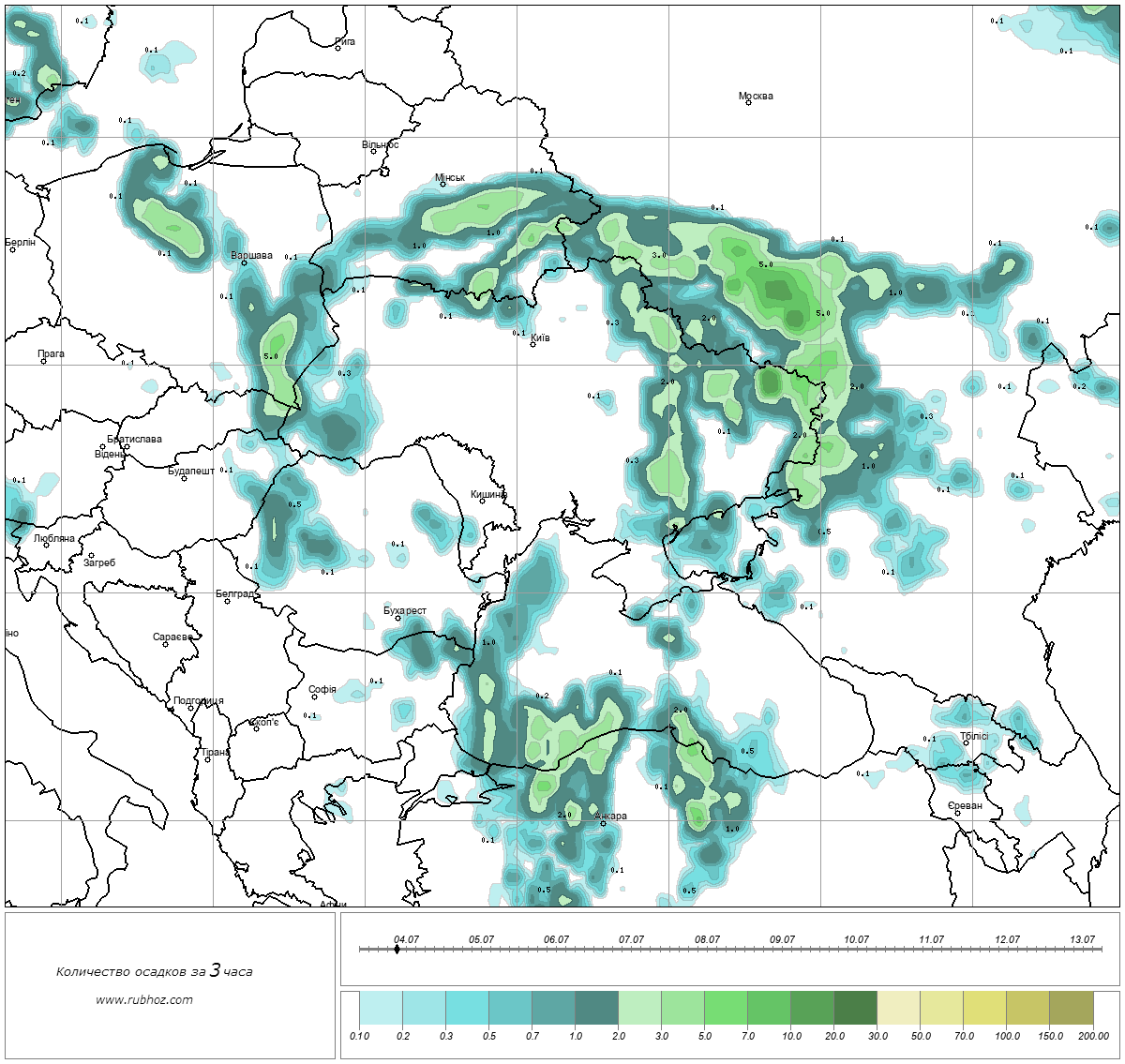Image resolution: width=1125 pixels, height=1064 pixels.
Task: Select the dark green 20.0–30.0 legend swatch
Action: 856,1009
